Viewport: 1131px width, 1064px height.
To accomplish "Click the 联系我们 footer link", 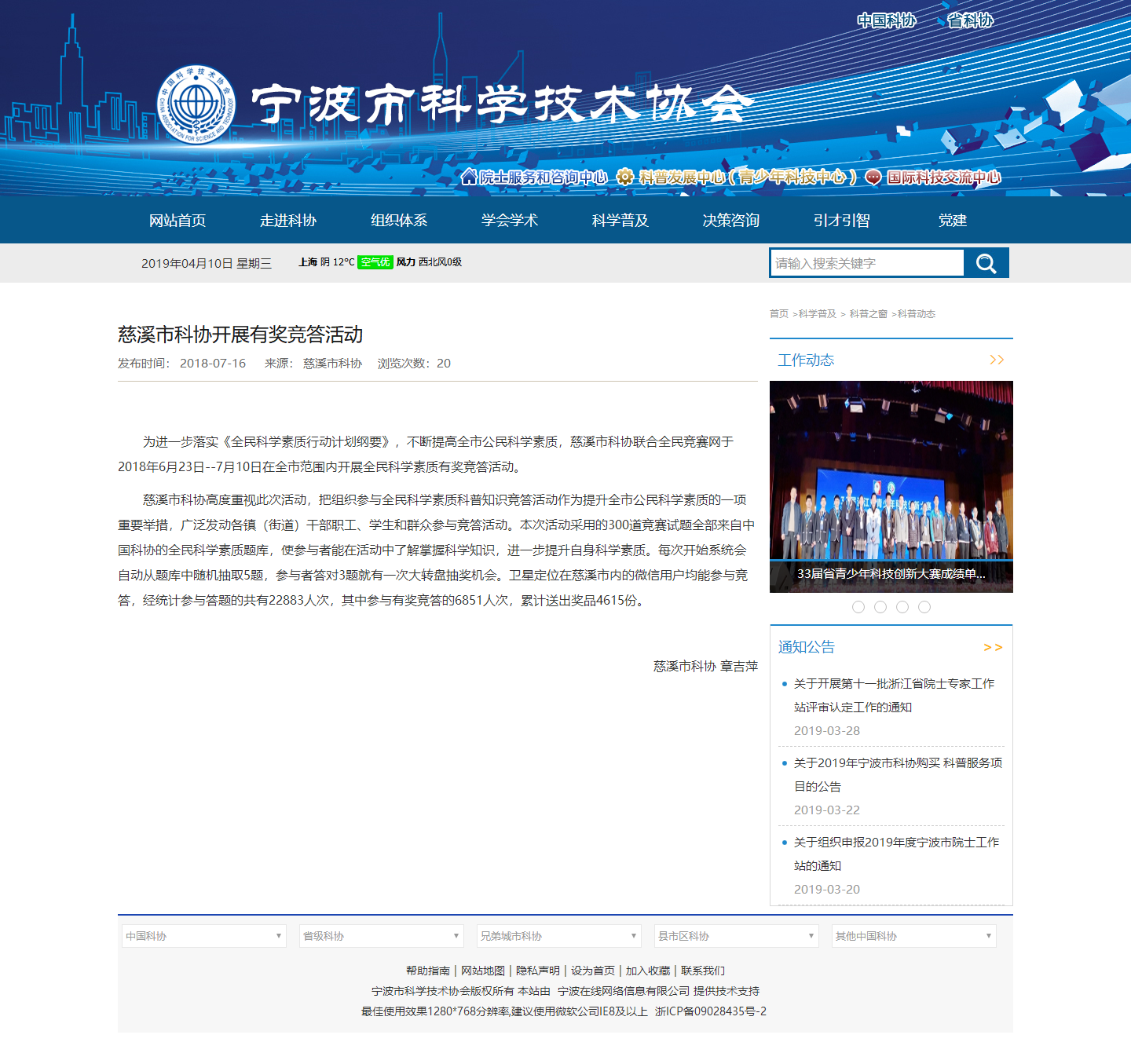I will tap(703, 971).
